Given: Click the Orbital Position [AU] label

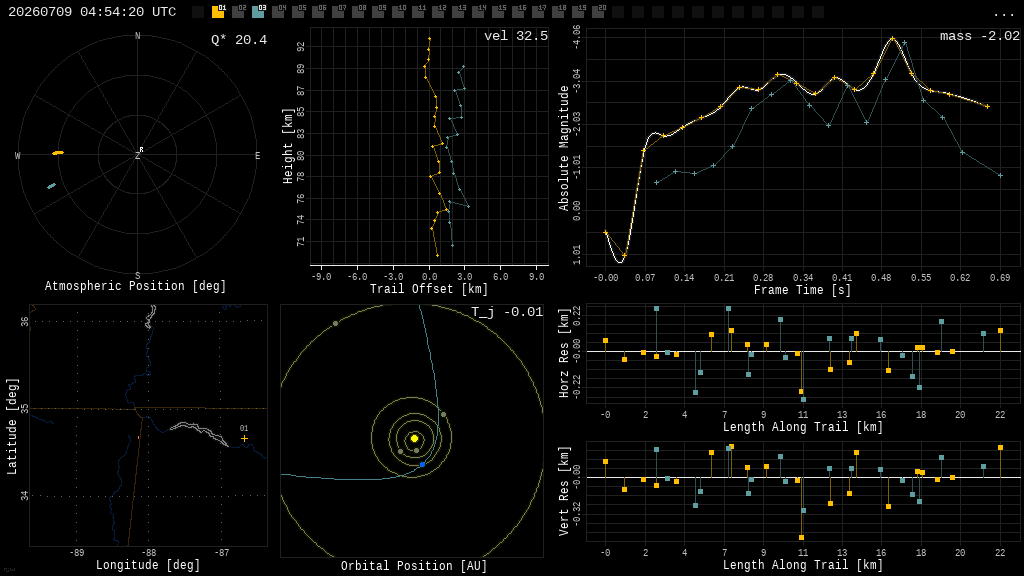Looking at the screenshot, I should [x=414, y=566].
